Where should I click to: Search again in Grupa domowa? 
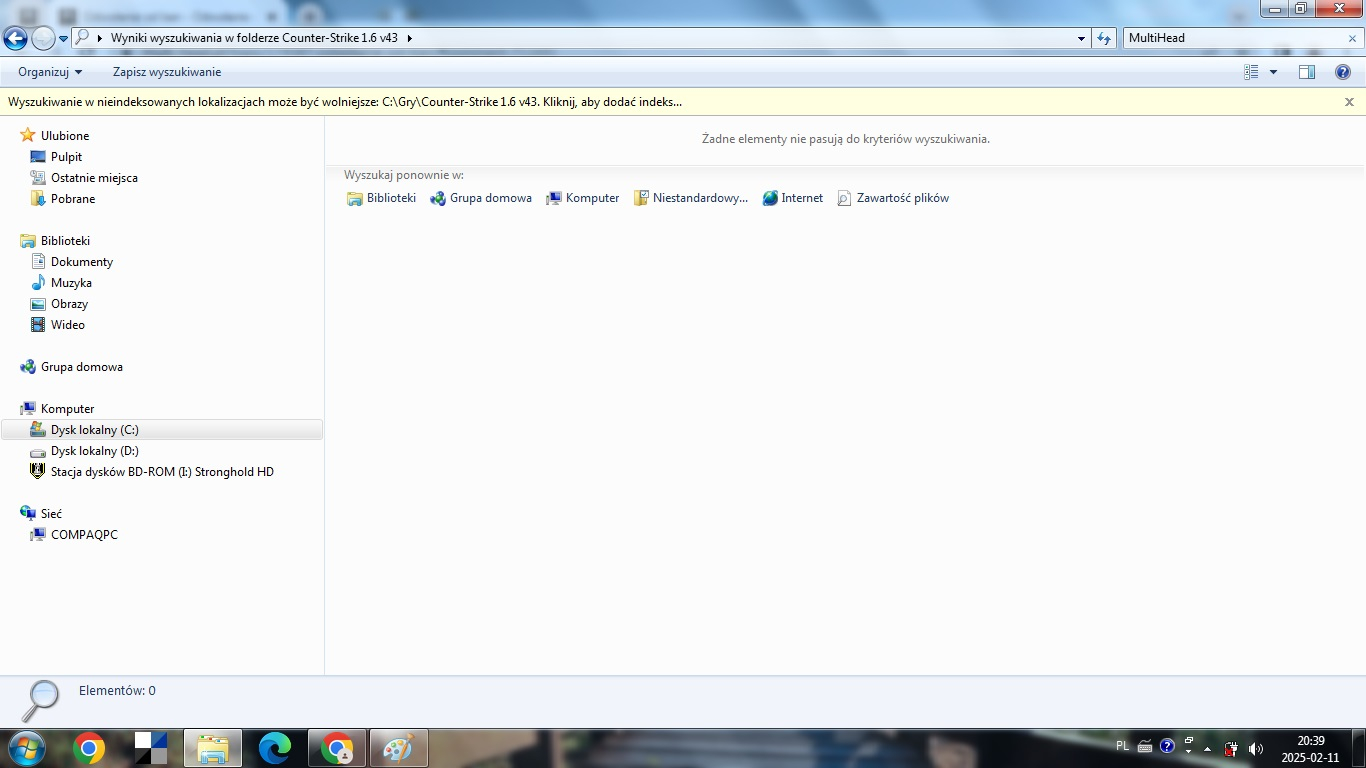point(481,198)
